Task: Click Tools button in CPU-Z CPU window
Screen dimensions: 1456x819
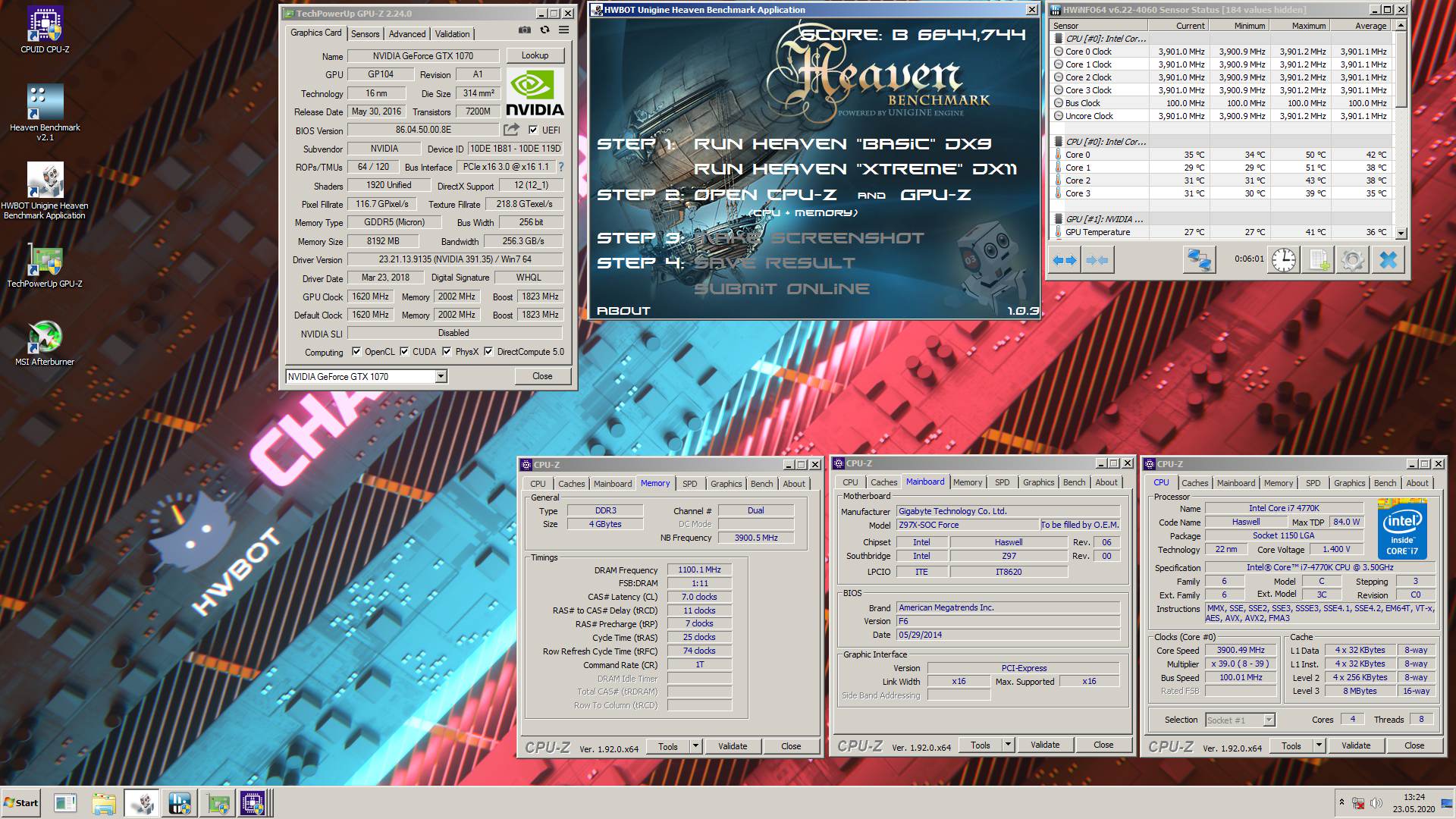Action: click(x=1291, y=745)
